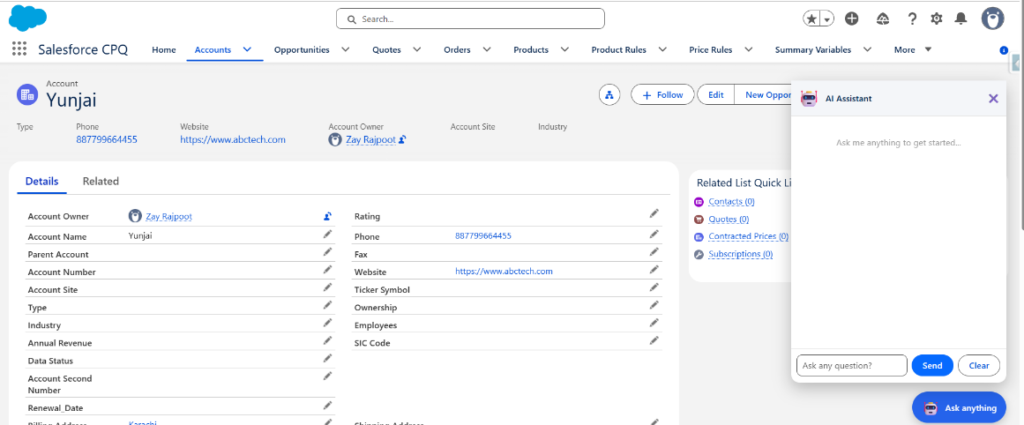The image size is (1024, 425).
Task: Clear the AI Assistant chat
Action: coord(978,366)
